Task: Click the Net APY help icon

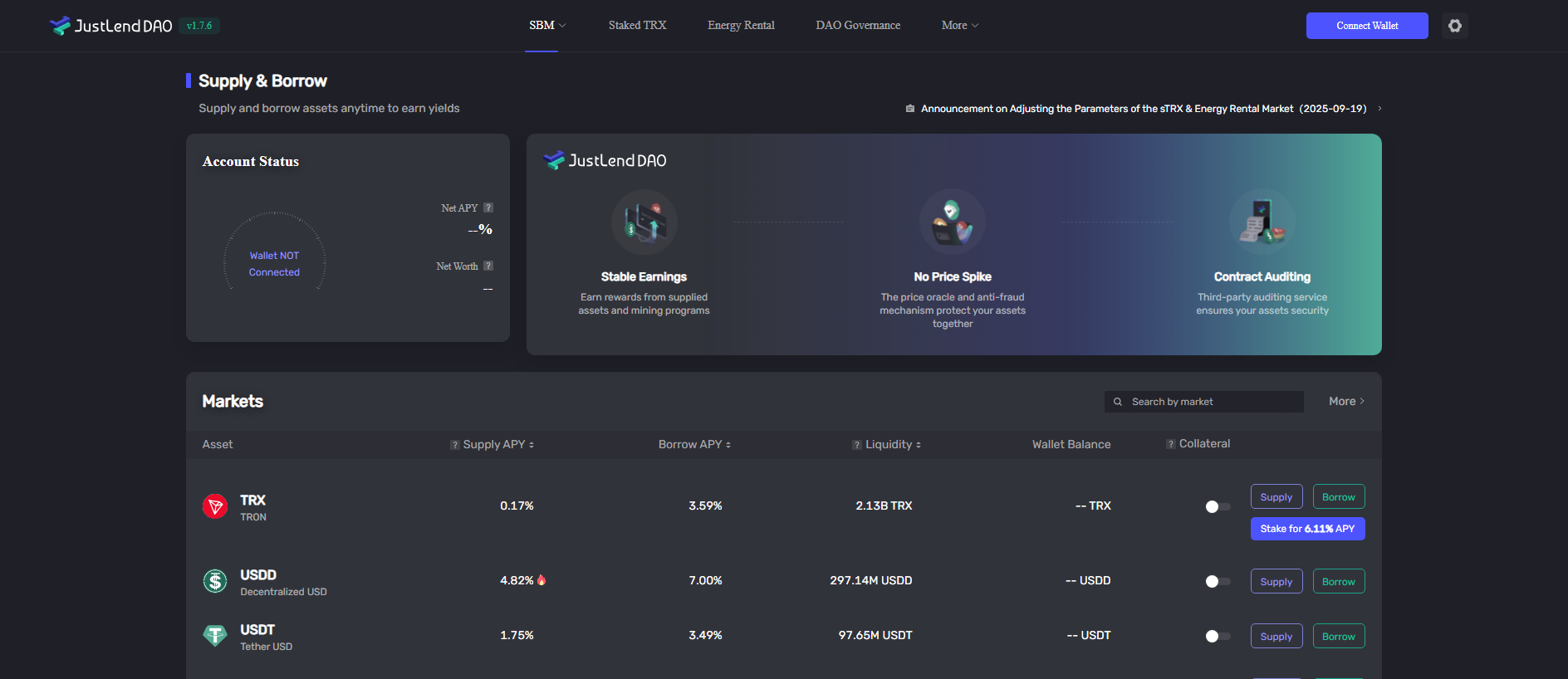Action: coord(488,208)
